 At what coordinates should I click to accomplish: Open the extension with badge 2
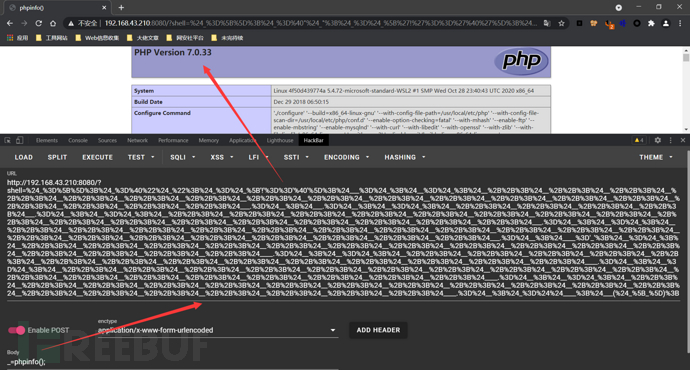coord(609,24)
